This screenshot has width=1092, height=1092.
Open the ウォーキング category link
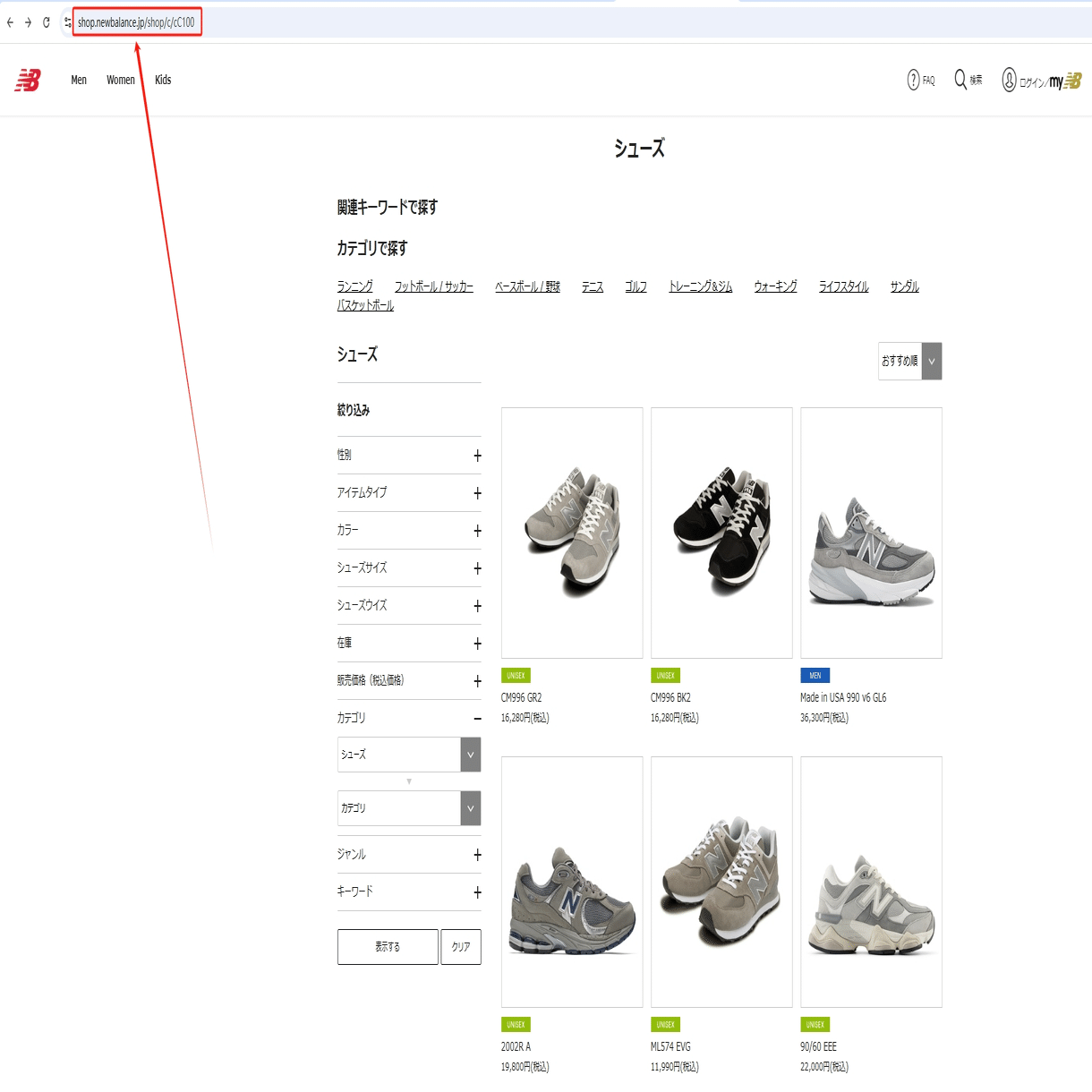click(776, 286)
